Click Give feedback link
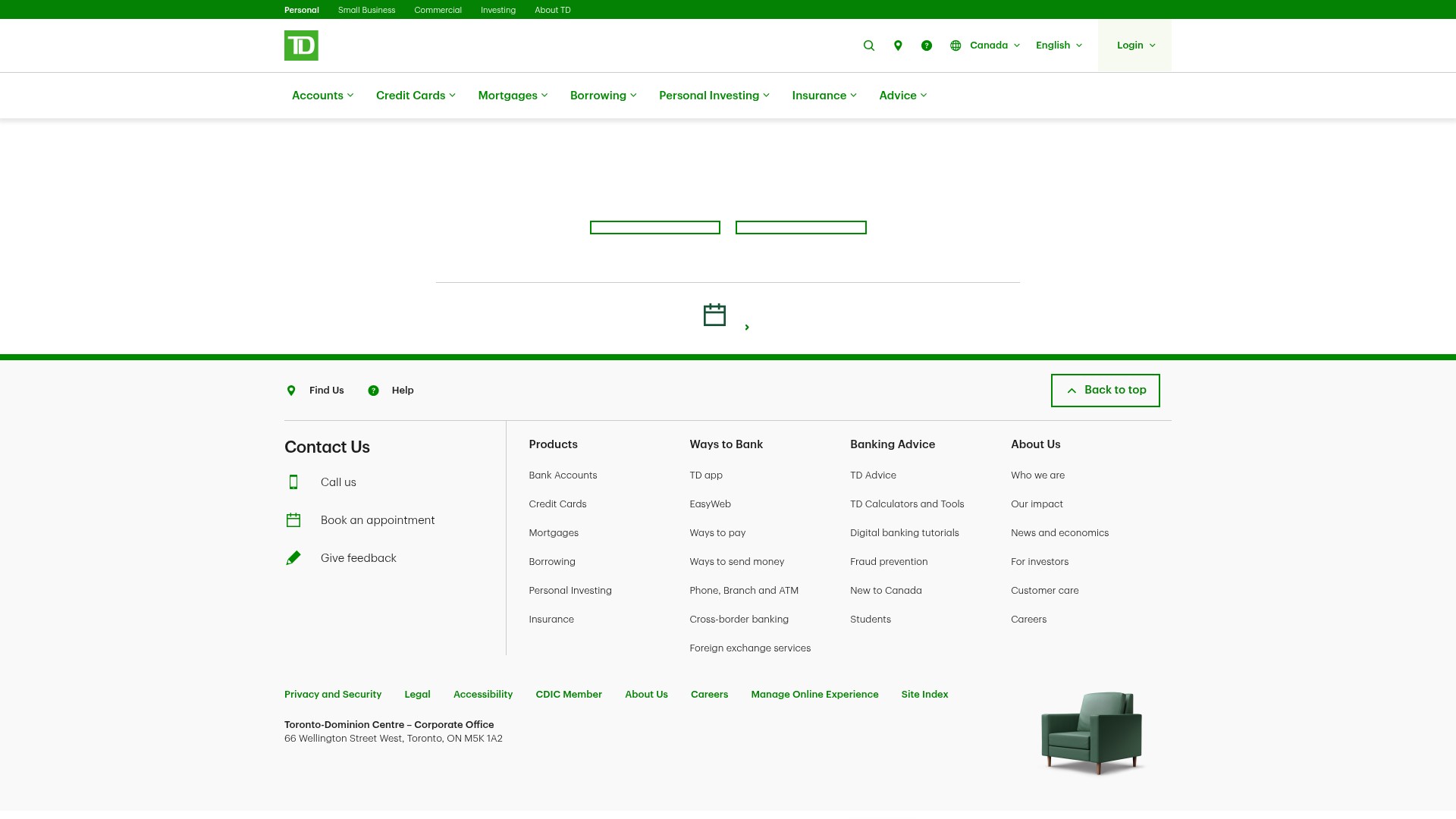Screen dimensions: 1456x819 [x=359, y=558]
